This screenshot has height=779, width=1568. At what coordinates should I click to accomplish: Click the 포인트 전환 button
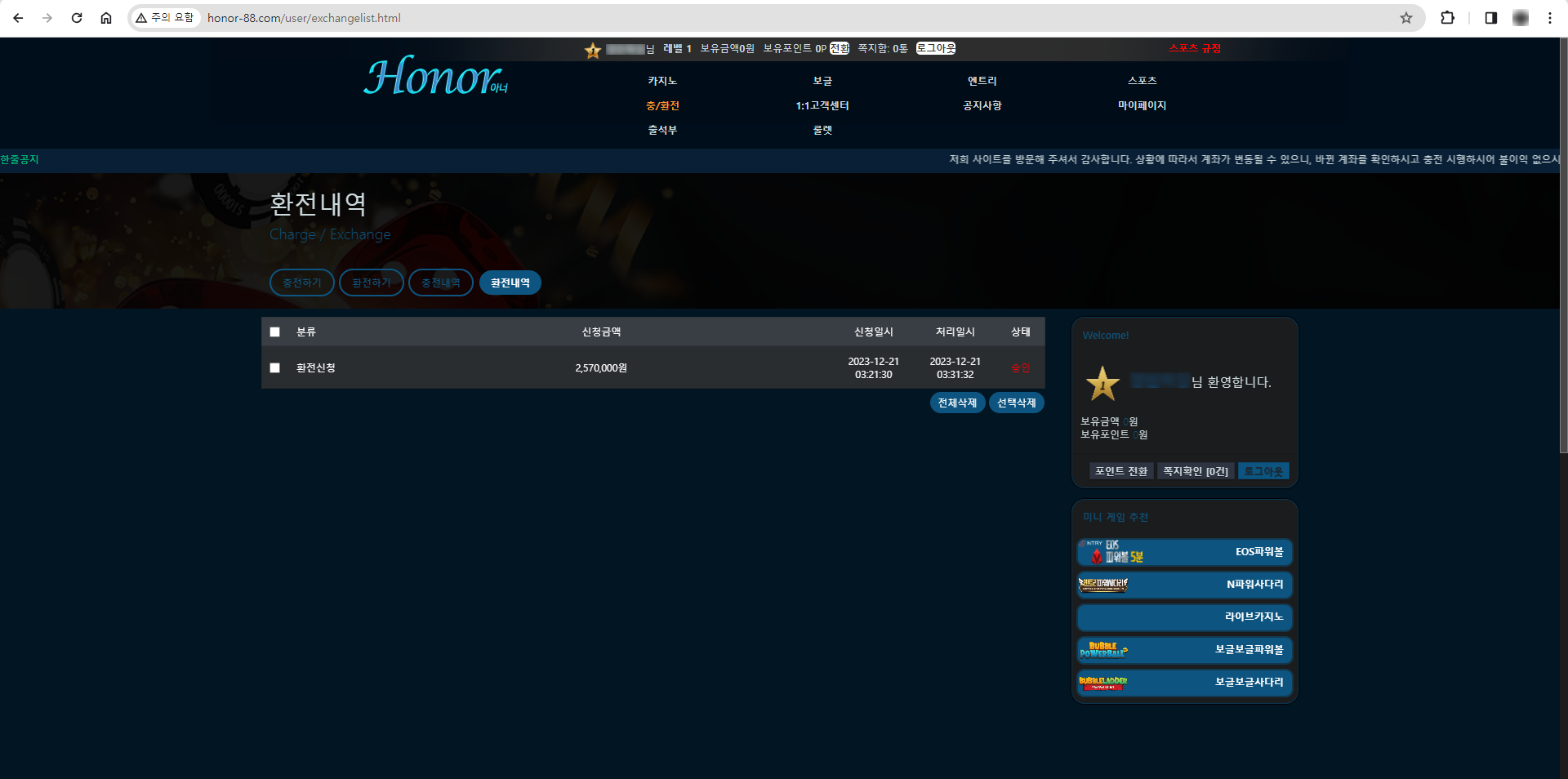tap(1121, 471)
